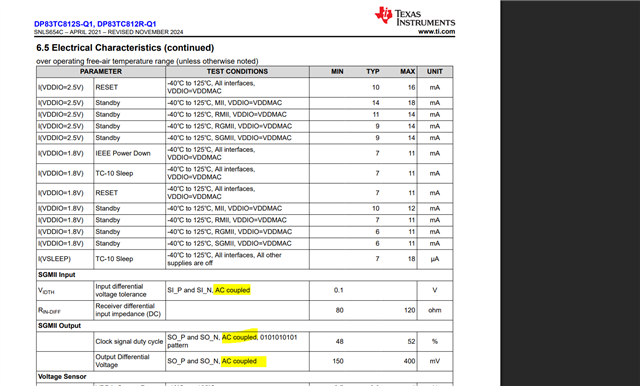This screenshot has width=640, height=386.
Task: Click the 0101010101 pattern condition text
Action: [232, 341]
